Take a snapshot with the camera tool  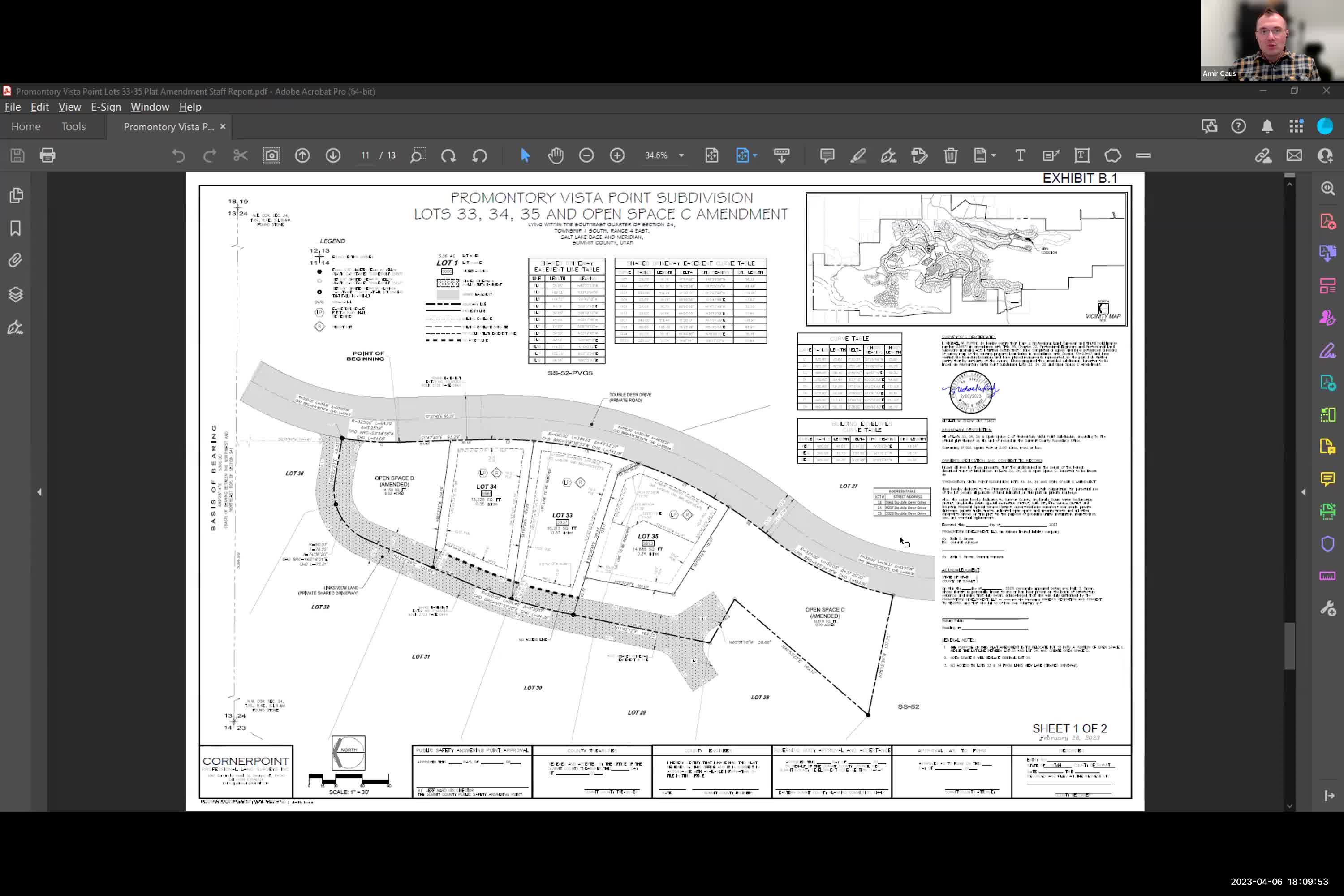point(271,155)
